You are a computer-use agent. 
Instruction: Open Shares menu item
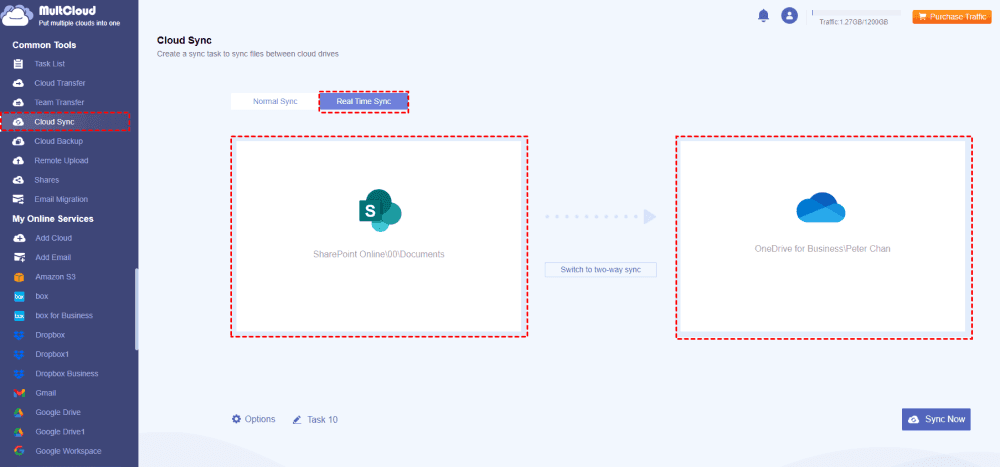(47, 180)
